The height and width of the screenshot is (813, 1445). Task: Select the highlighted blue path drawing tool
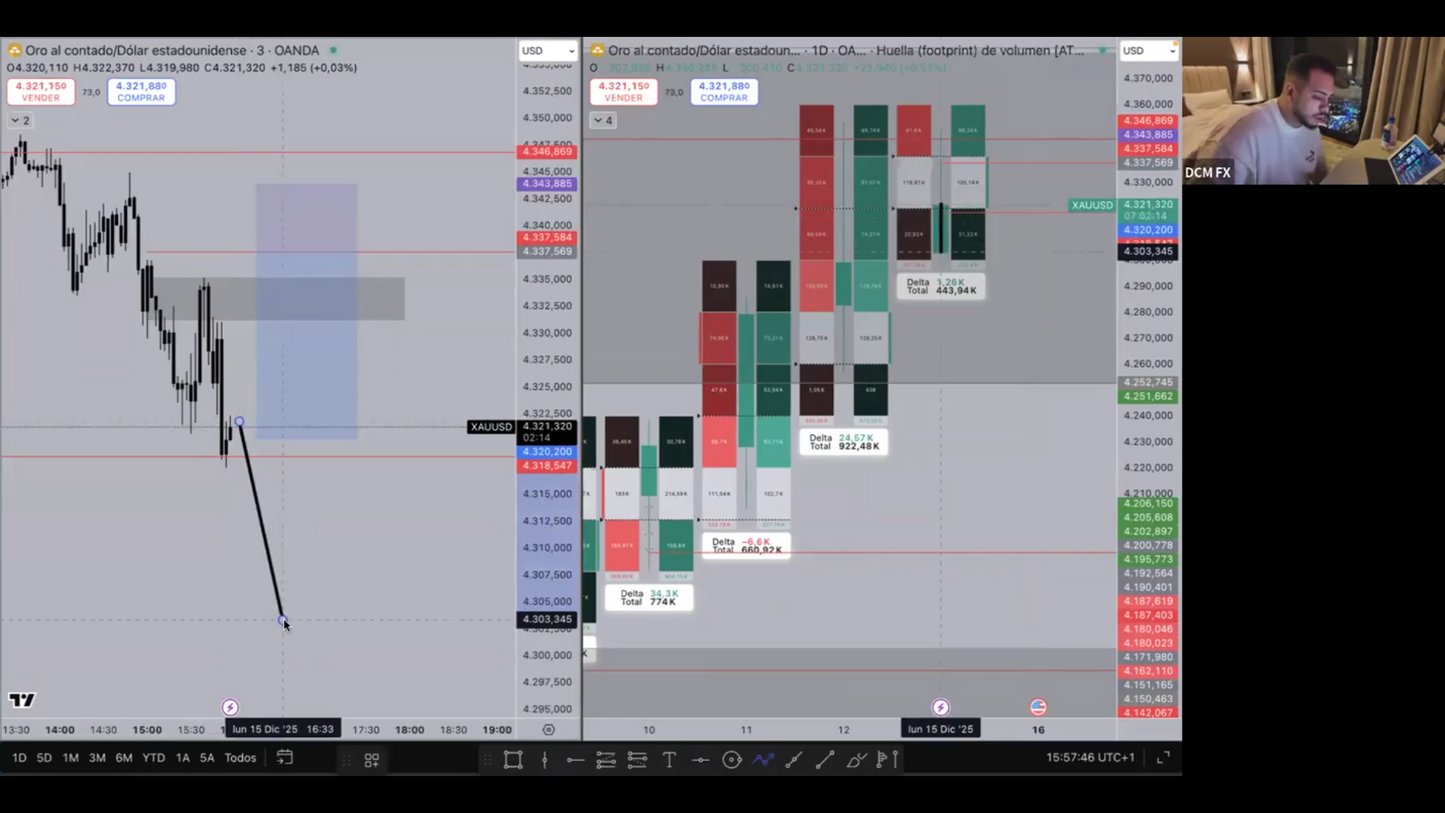(763, 760)
